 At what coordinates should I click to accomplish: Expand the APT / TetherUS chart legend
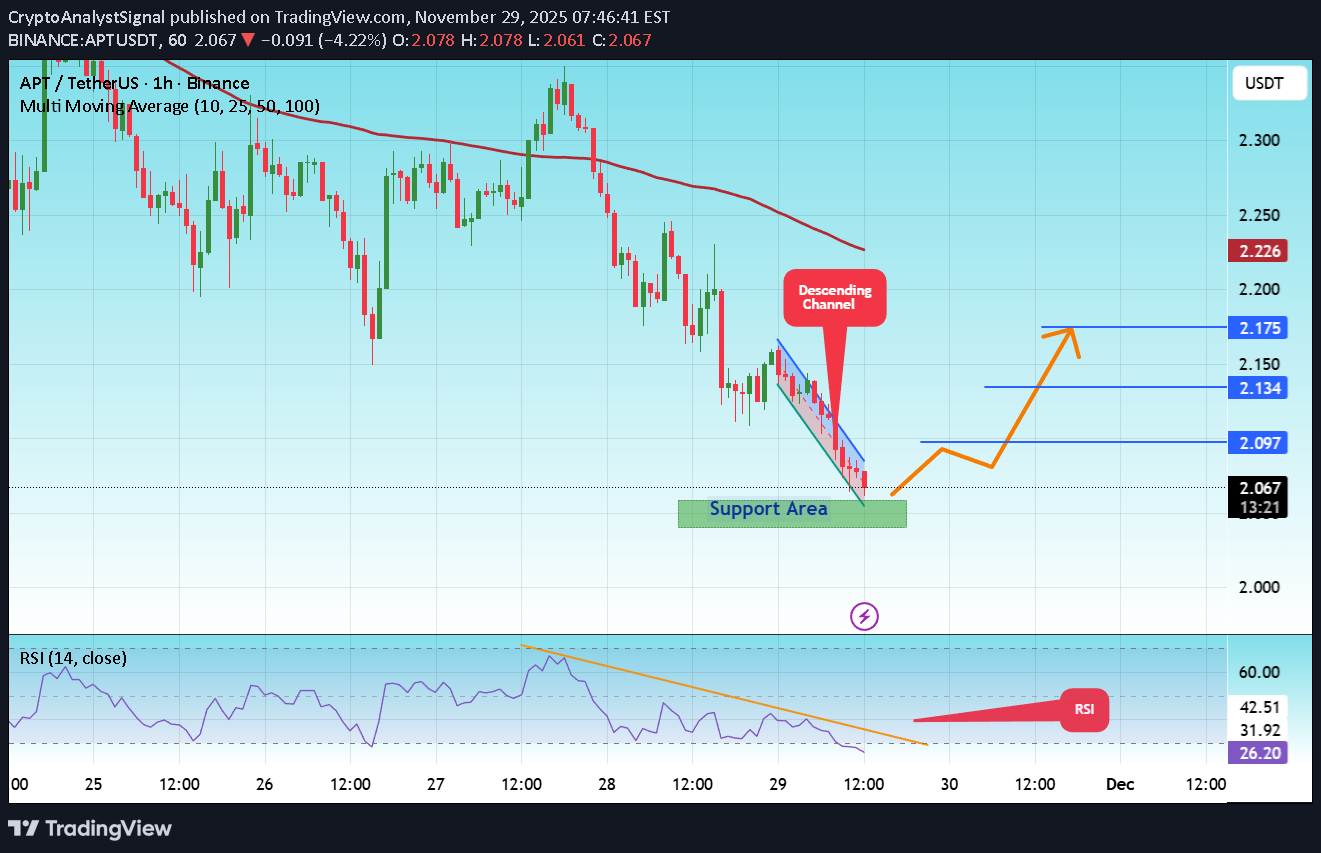[134, 83]
